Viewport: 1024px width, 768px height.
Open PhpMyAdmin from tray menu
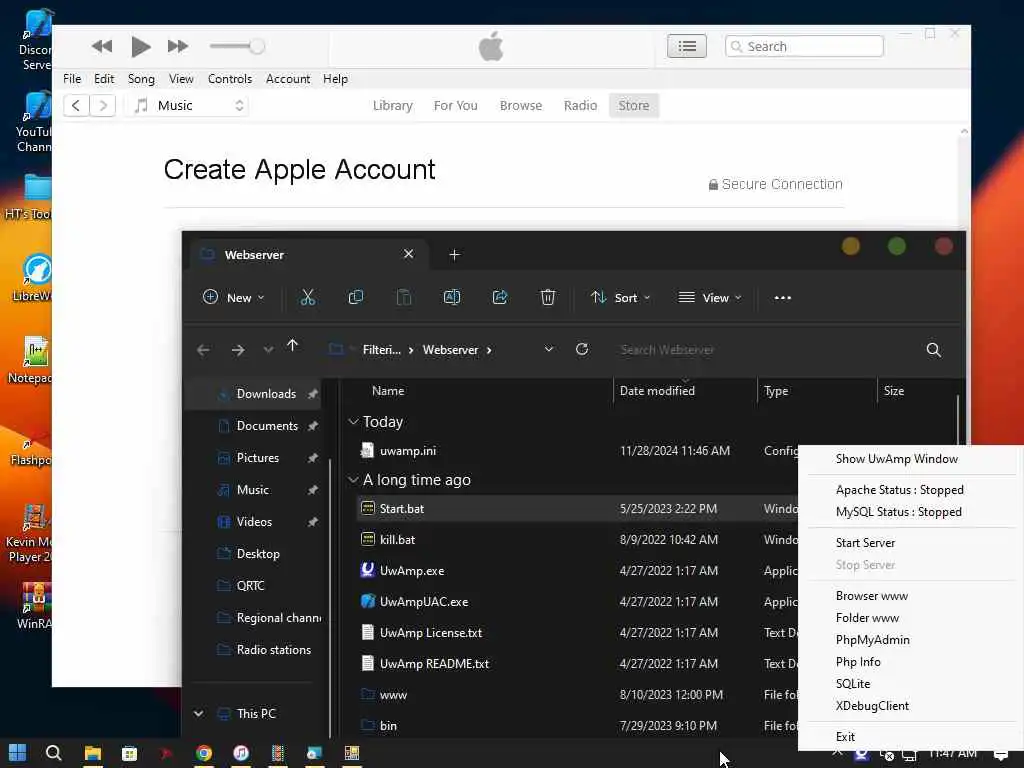tap(872, 640)
